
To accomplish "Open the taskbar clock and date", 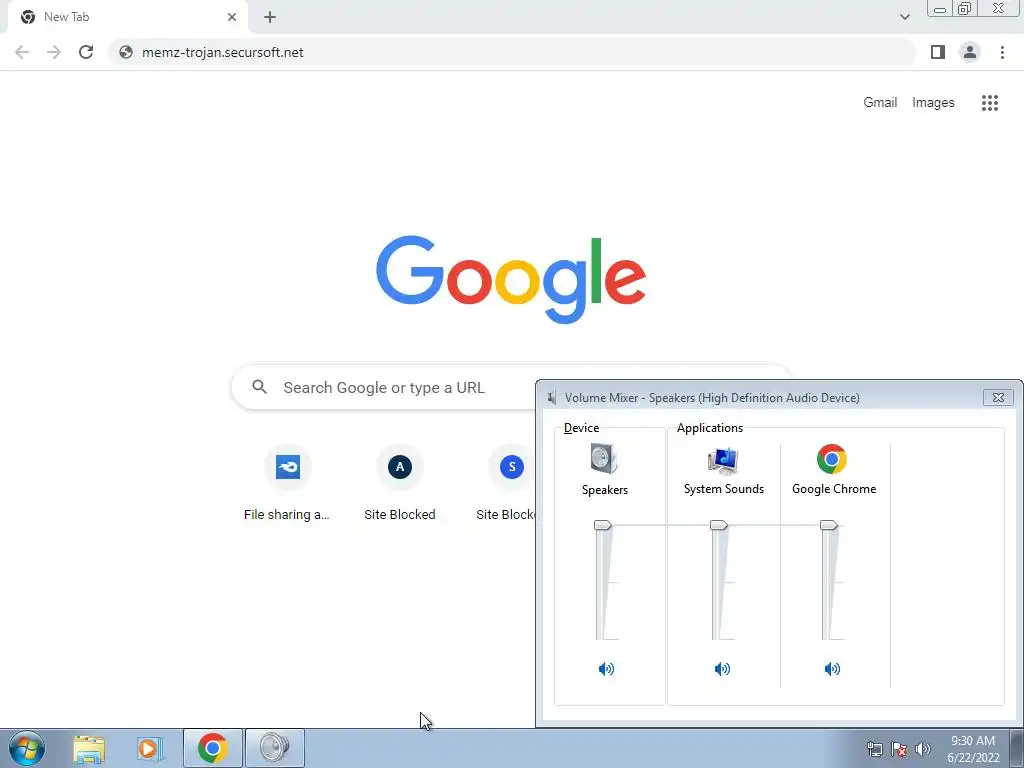I will [x=973, y=749].
